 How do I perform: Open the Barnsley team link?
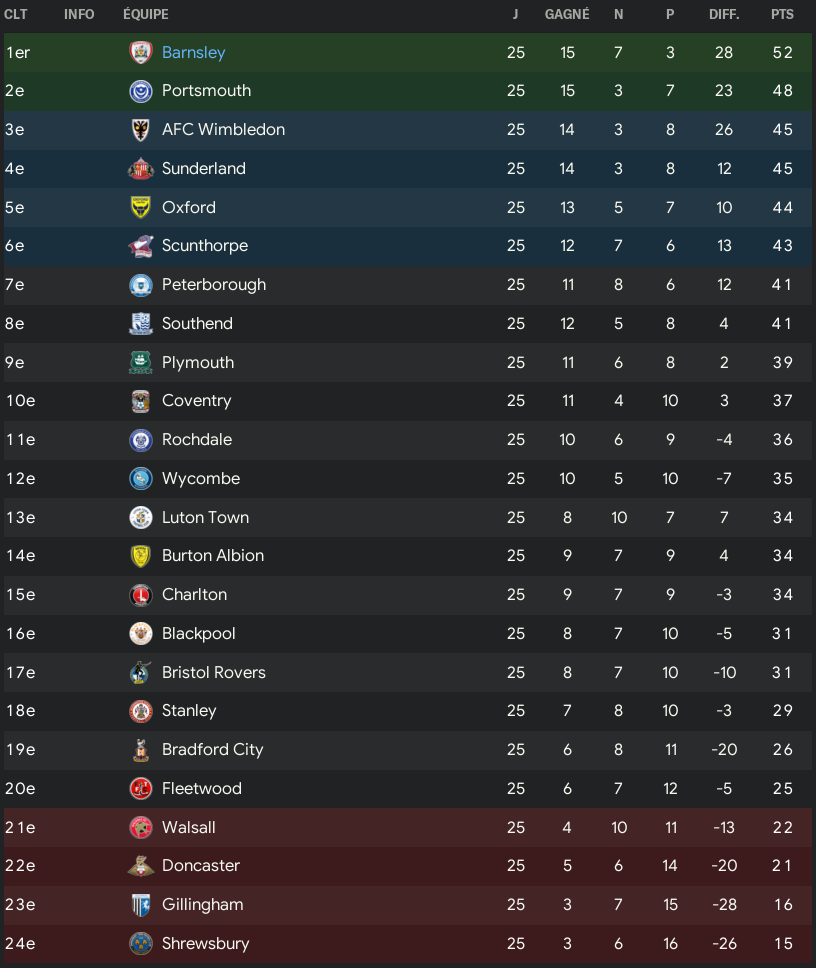click(193, 52)
